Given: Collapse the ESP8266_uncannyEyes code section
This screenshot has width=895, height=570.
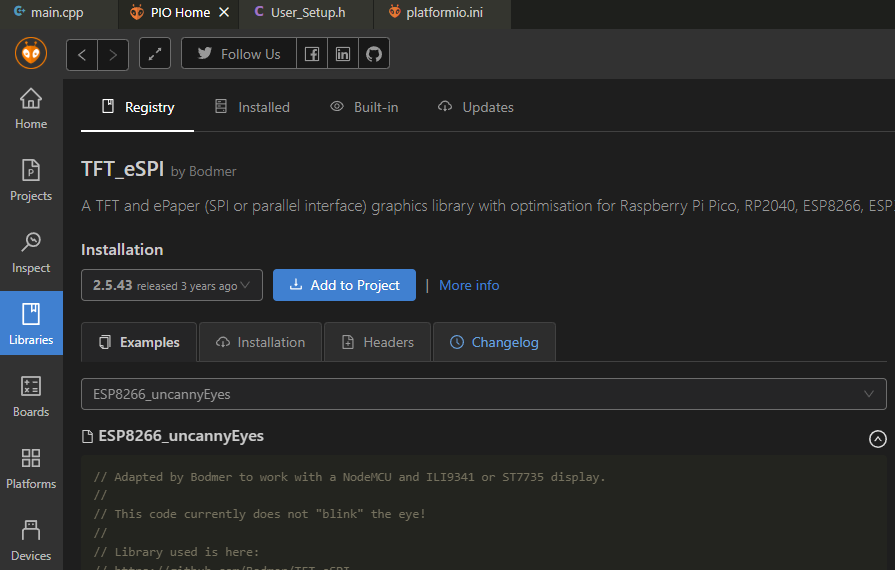Looking at the screenshot, I should pyautogui.click(x=877, y=438).
